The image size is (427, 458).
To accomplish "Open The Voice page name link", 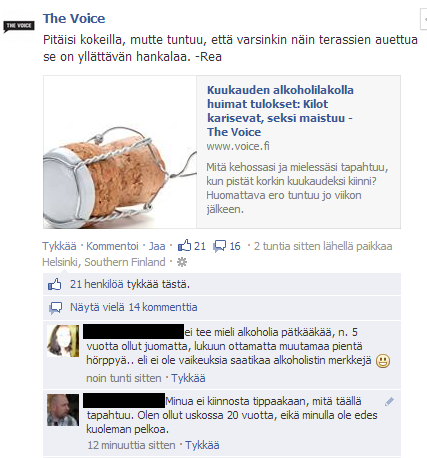I will tap(74, 18).
